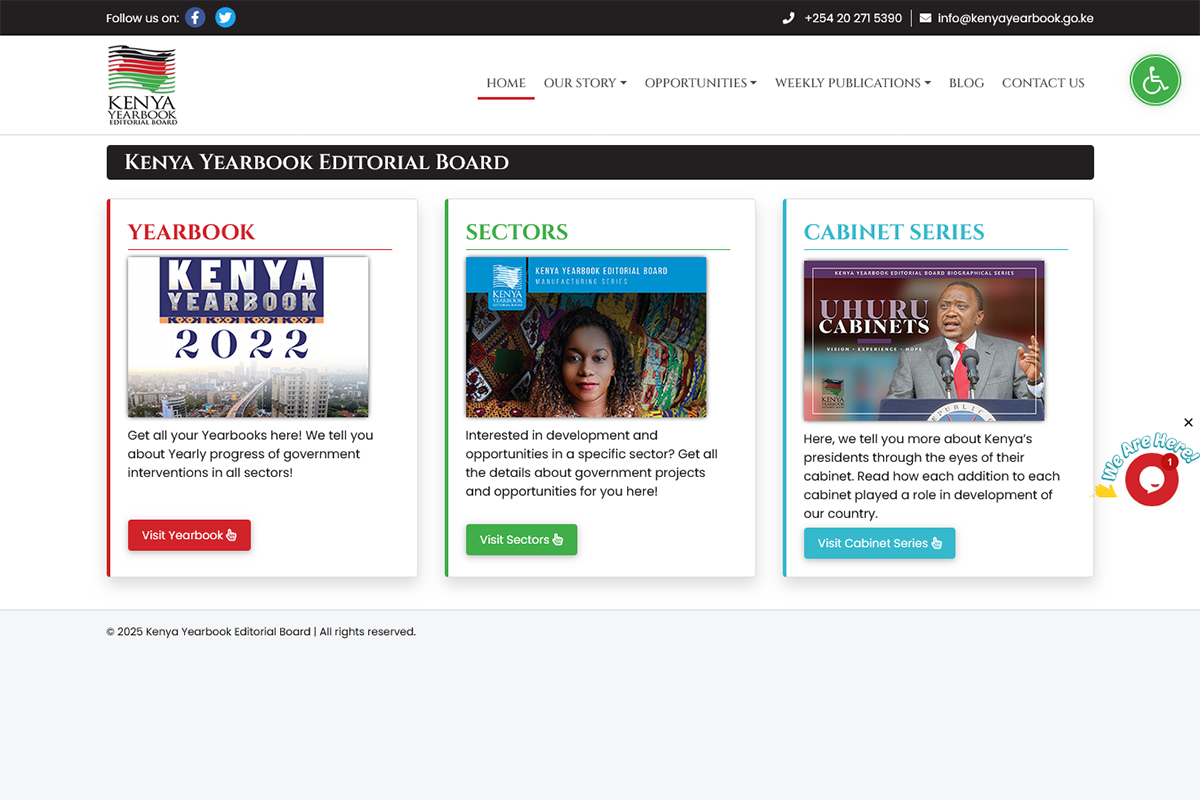This screenshot has height=800, width=1200.
Task: Navigate to CONTACT US
Action: [1043, 83]
